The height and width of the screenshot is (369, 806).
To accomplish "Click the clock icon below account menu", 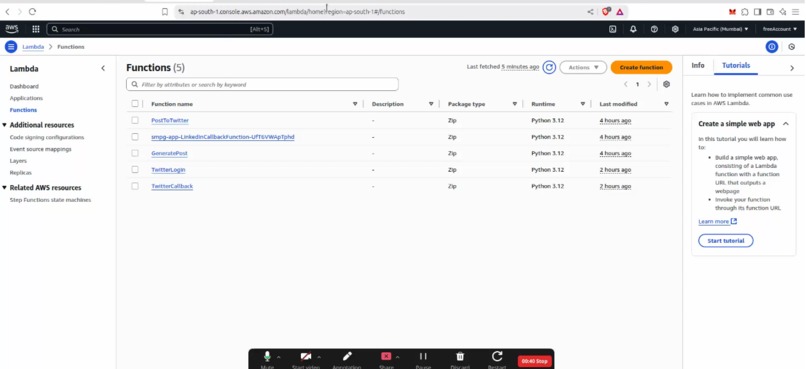I will coord(792,47).
